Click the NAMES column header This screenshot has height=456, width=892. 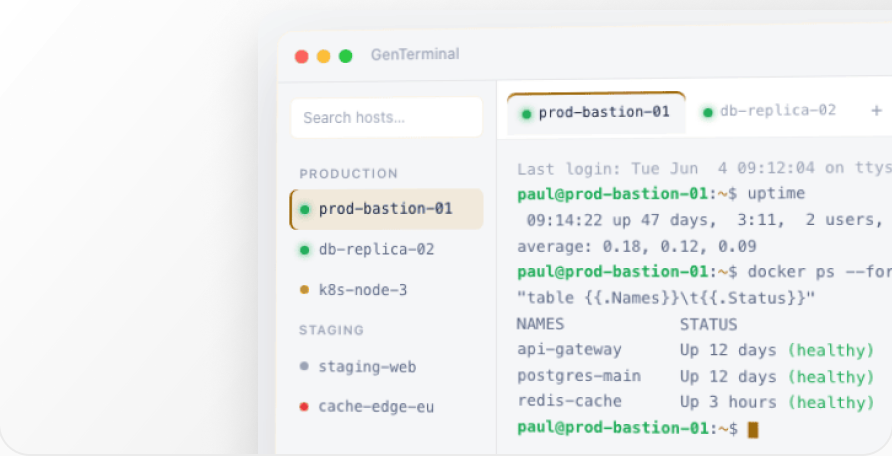pyautogui.click(x=540, y=324)
